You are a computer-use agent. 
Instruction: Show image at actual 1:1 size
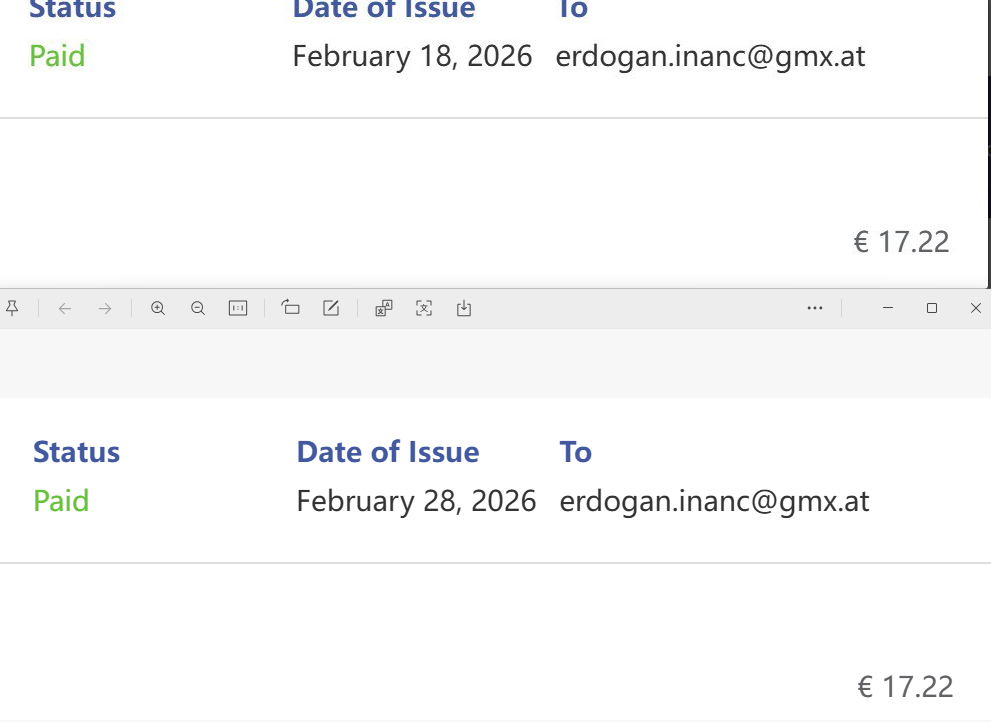(238, 309)
